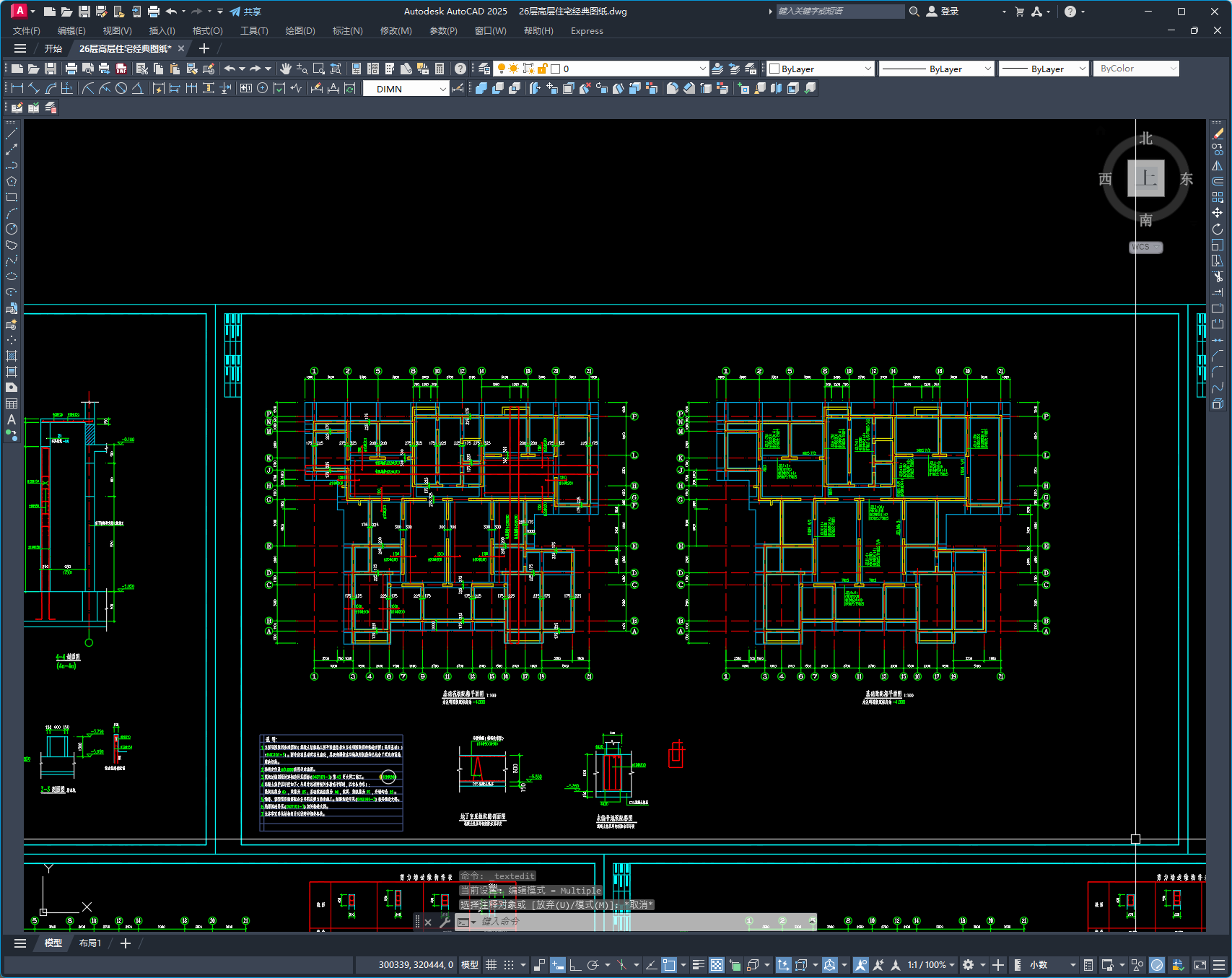Screen dimensions: 1232x978
Task: Switch to the 开始 tab
Action: click(x=53, y=48)
